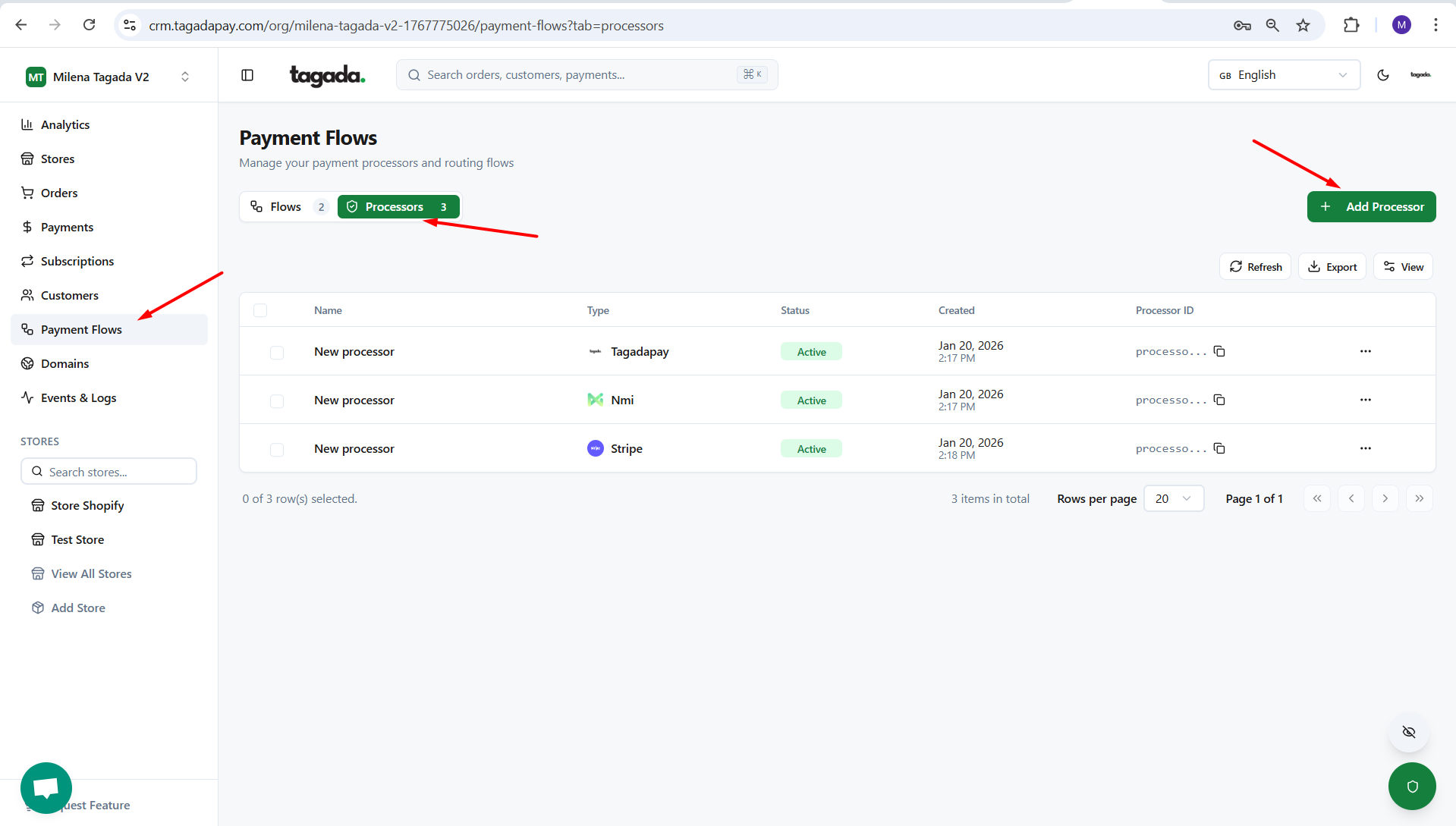1456x826 pixels.
Task: Copy the Stripe processor ID
Action: click(x=1219, y=448)
